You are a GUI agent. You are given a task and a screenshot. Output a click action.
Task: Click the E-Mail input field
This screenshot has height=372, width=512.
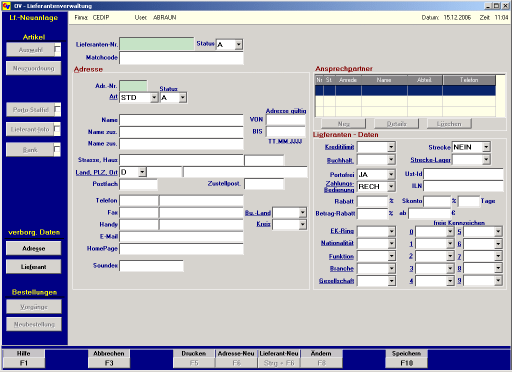(181, 237)
